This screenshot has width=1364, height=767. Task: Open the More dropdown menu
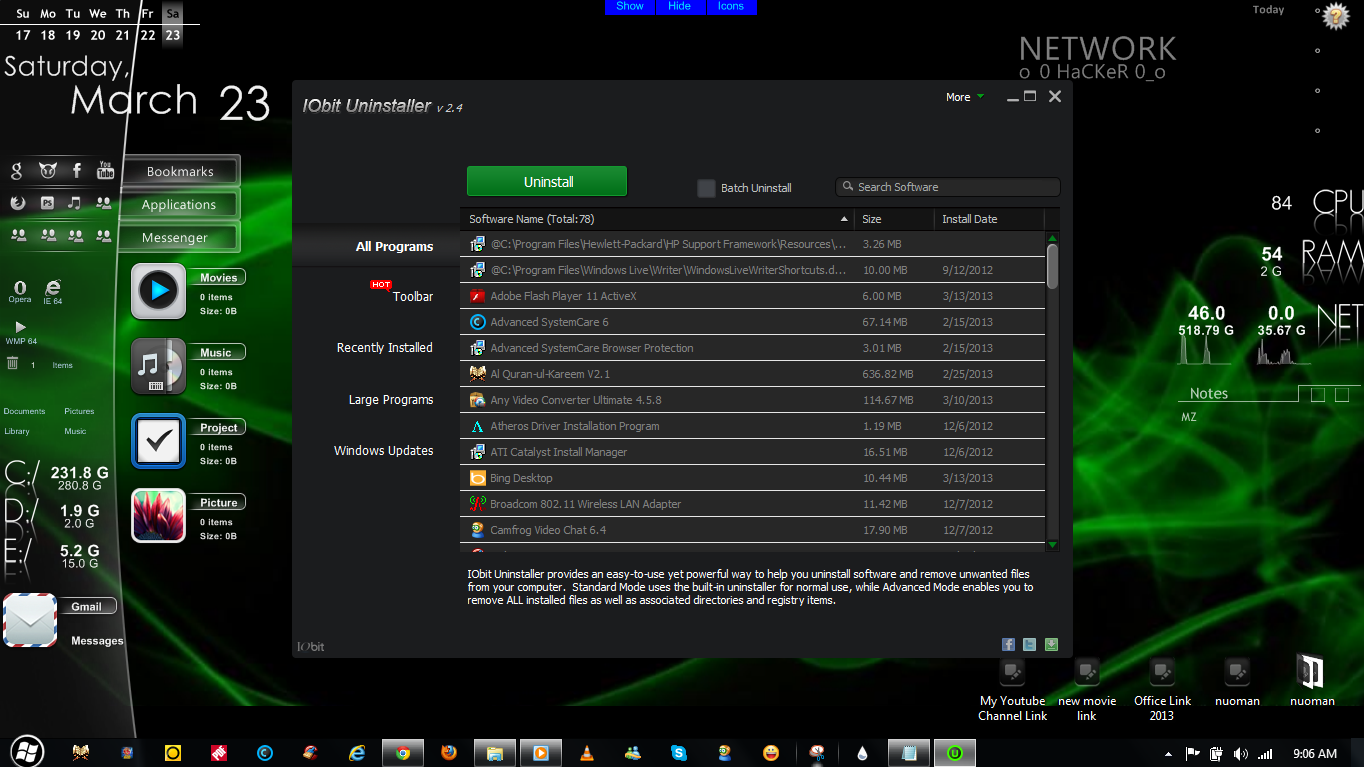click(x=965, y=97)
